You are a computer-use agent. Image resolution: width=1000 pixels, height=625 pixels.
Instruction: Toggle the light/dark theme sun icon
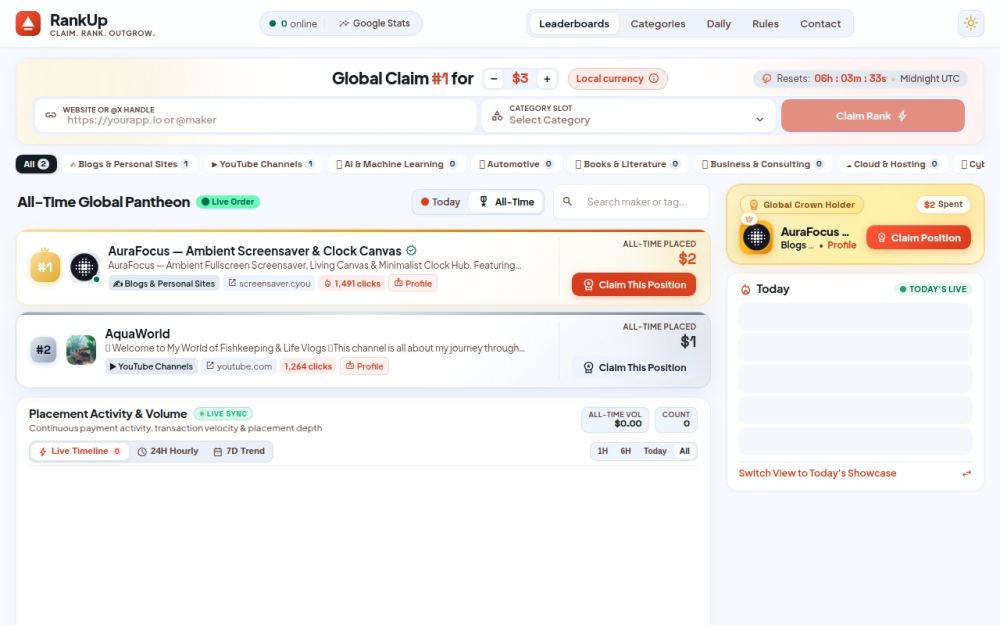coord(971,24)
